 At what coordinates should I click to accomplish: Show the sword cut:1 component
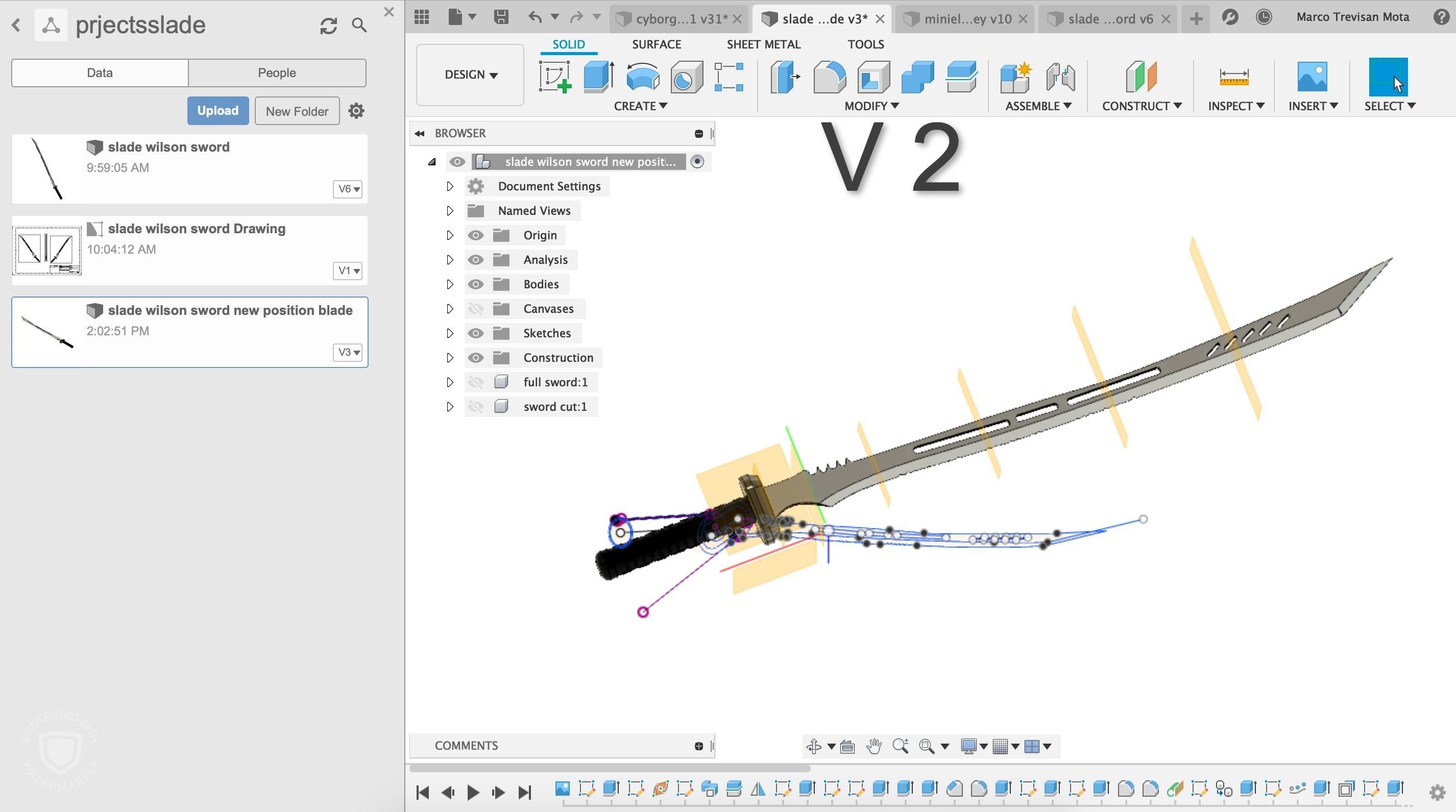pos(475,406)
